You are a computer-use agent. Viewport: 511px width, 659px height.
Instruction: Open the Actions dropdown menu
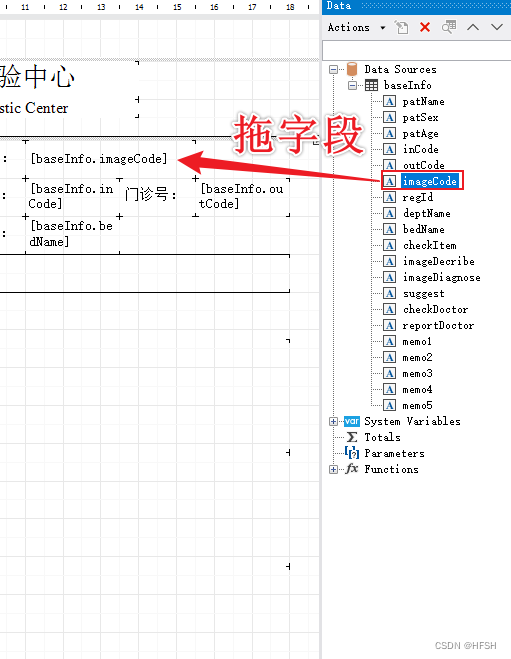(x=356, y=28)
